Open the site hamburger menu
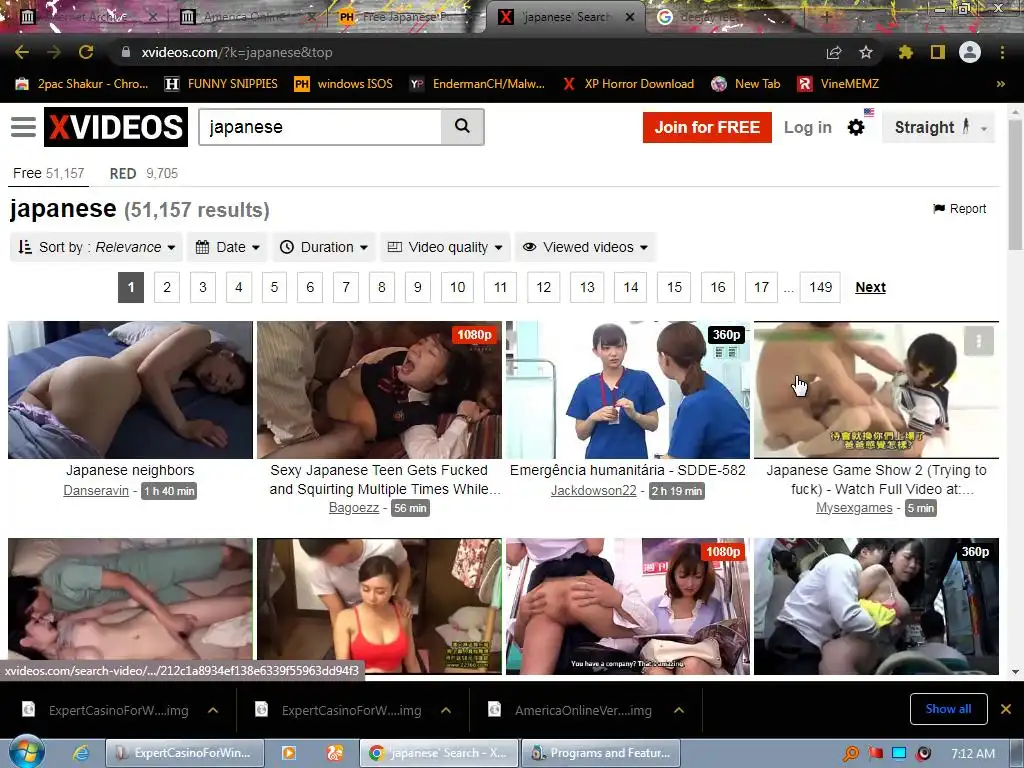The width and height of the screenshot is (1024, 768). pos(24,127)
